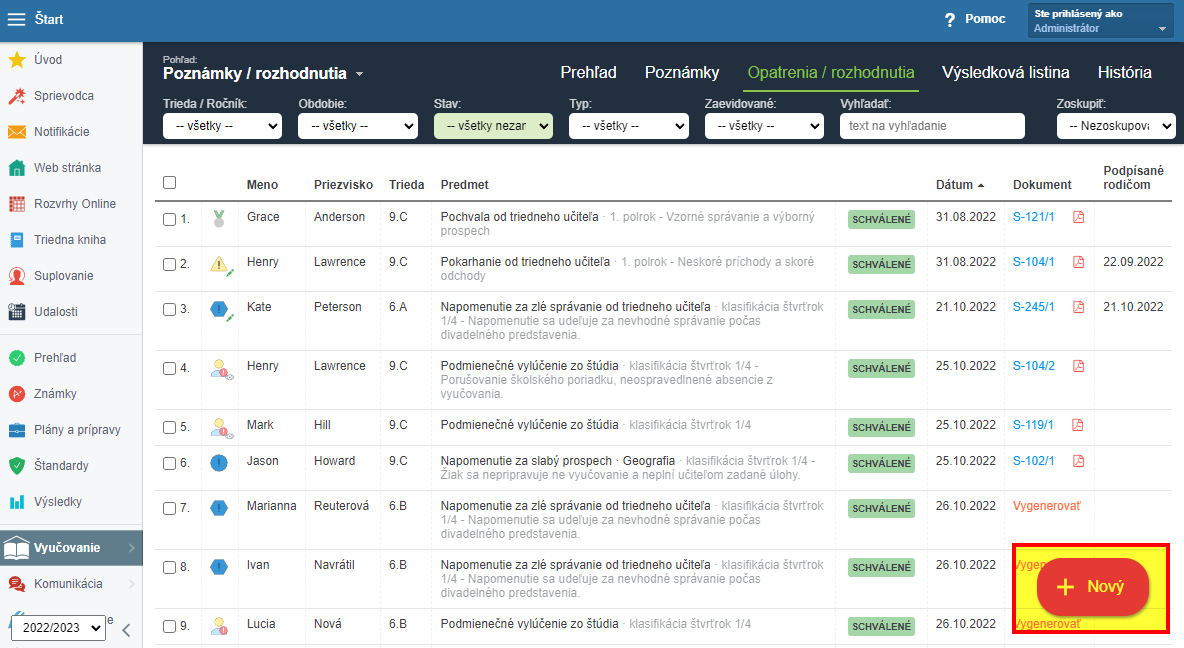1184x648 pixels.
Task: Open the Pomoc help link
Action: pos(985,20)
